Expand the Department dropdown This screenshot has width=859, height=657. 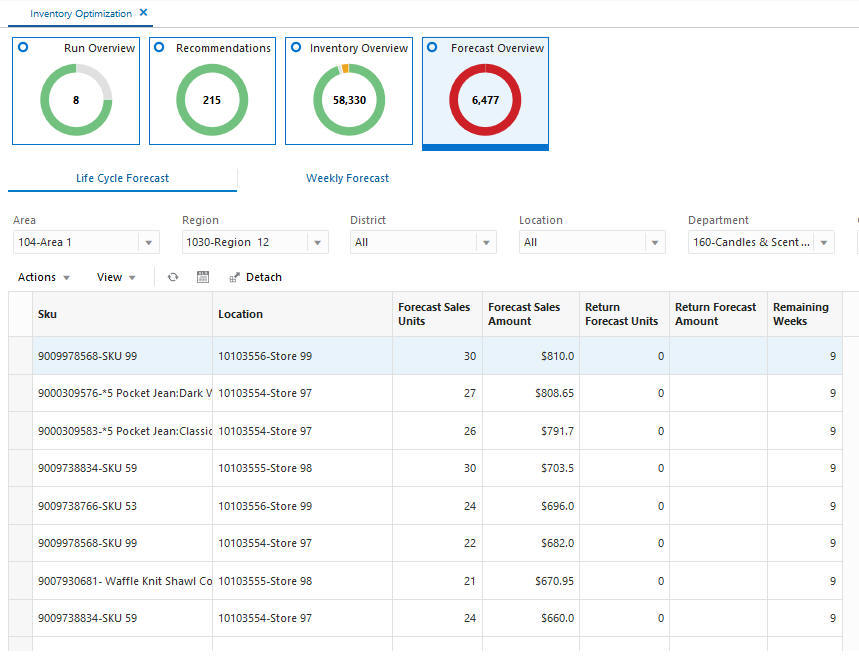point(824,242)
